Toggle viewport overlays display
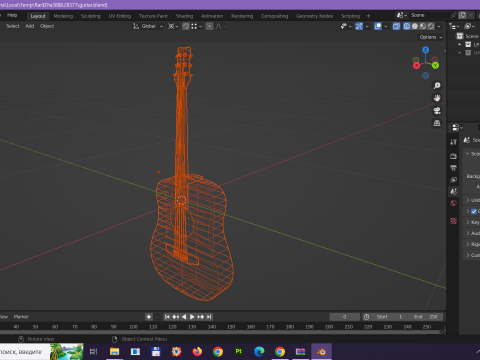This screenshot has width=480, height=360. pos(378,26)
